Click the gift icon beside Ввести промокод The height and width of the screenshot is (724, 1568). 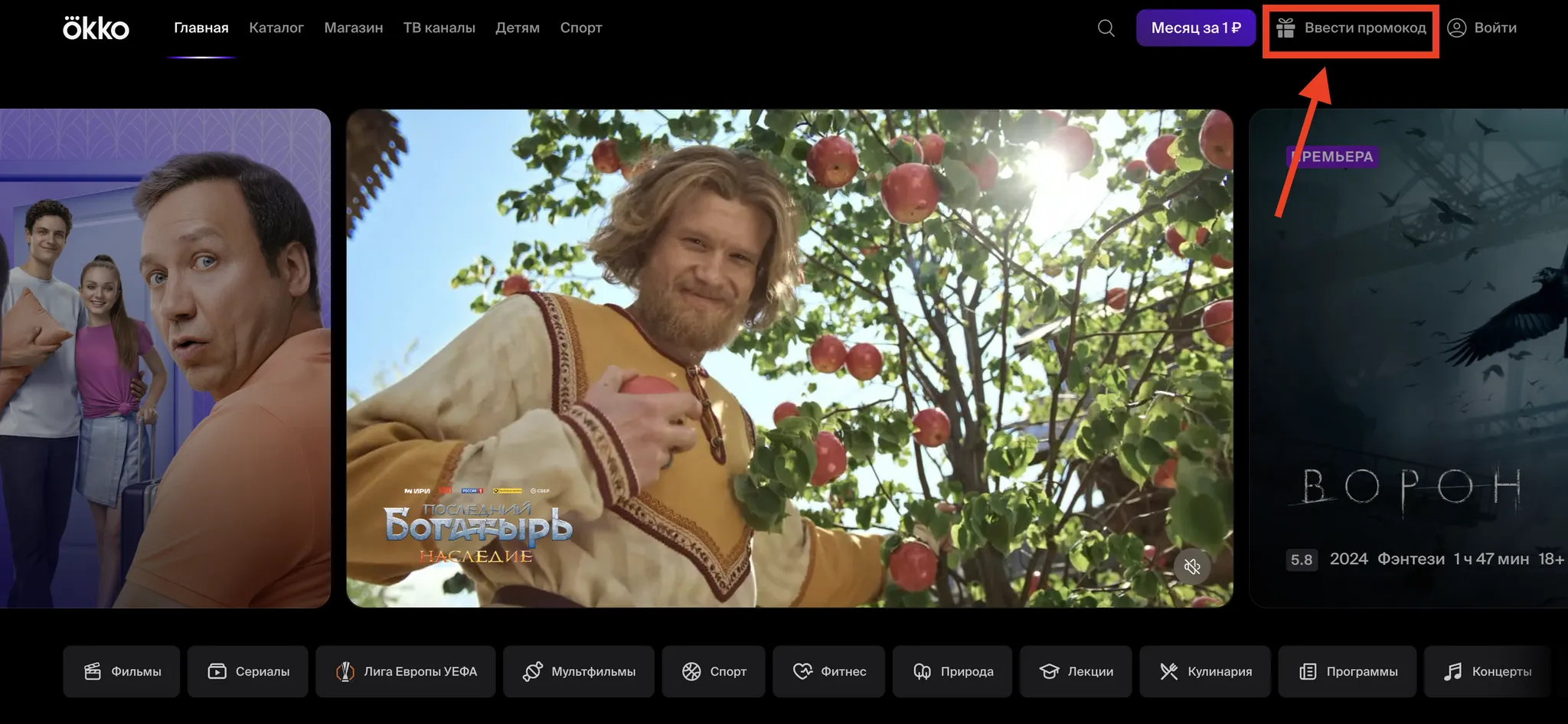(1285, 28)
